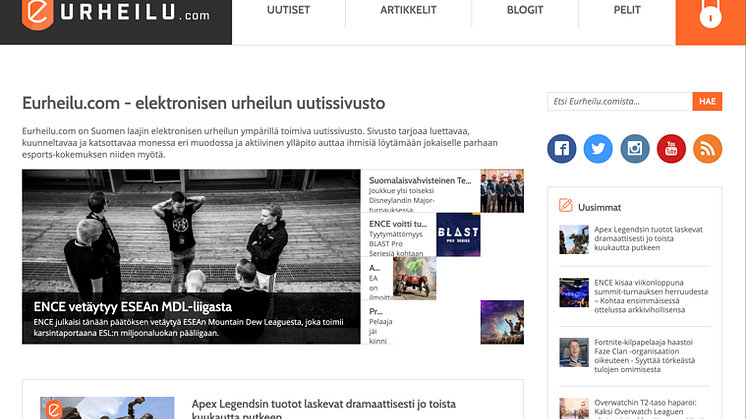Open the Suomalaisvahvisteinen Te... story

(420, 181)
